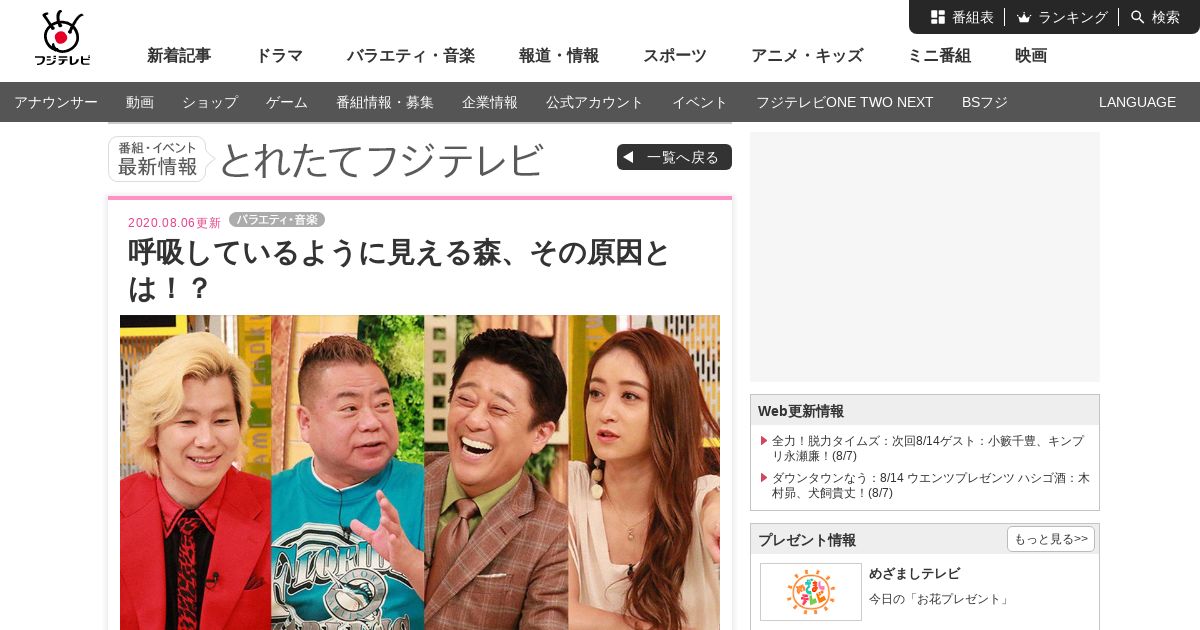Open 全力！脱力タイムズ update link

(930, 448)
